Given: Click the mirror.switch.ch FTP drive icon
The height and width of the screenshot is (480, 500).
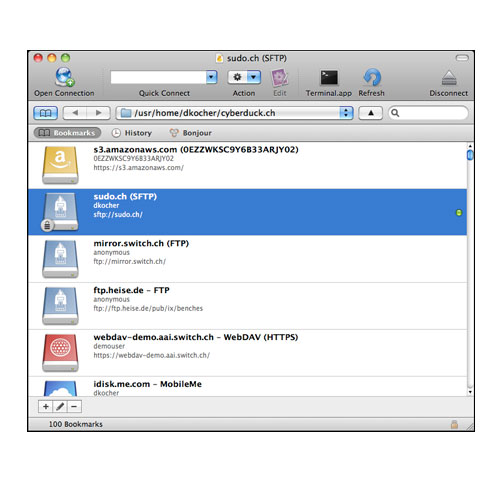Looking at the screenshot, I should point(60,259).
